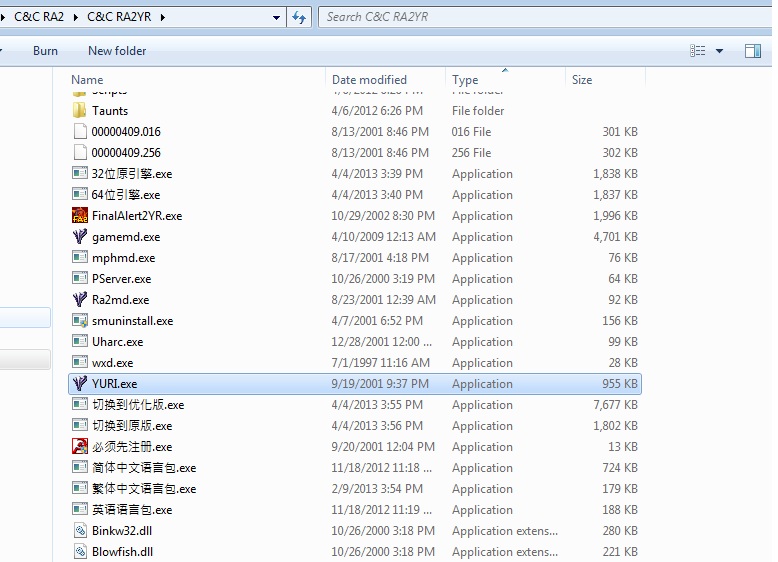778x562 pixels.
Task: Click the Taunts folder icon
Action: tap(80, 110)
